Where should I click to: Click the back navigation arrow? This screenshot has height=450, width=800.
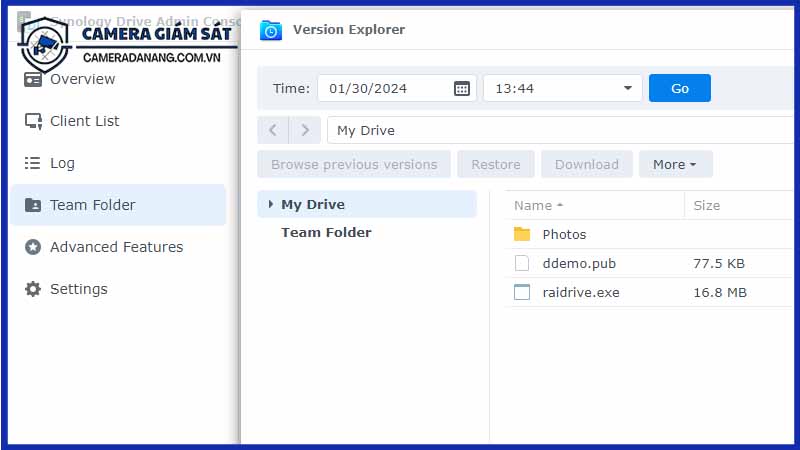(273, 130)
